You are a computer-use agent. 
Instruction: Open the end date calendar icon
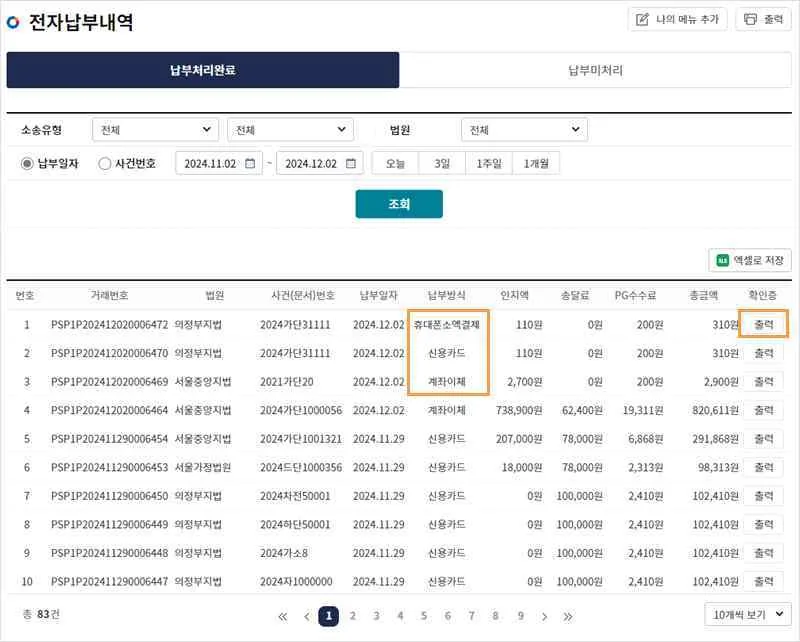click(x=351, y=163)
